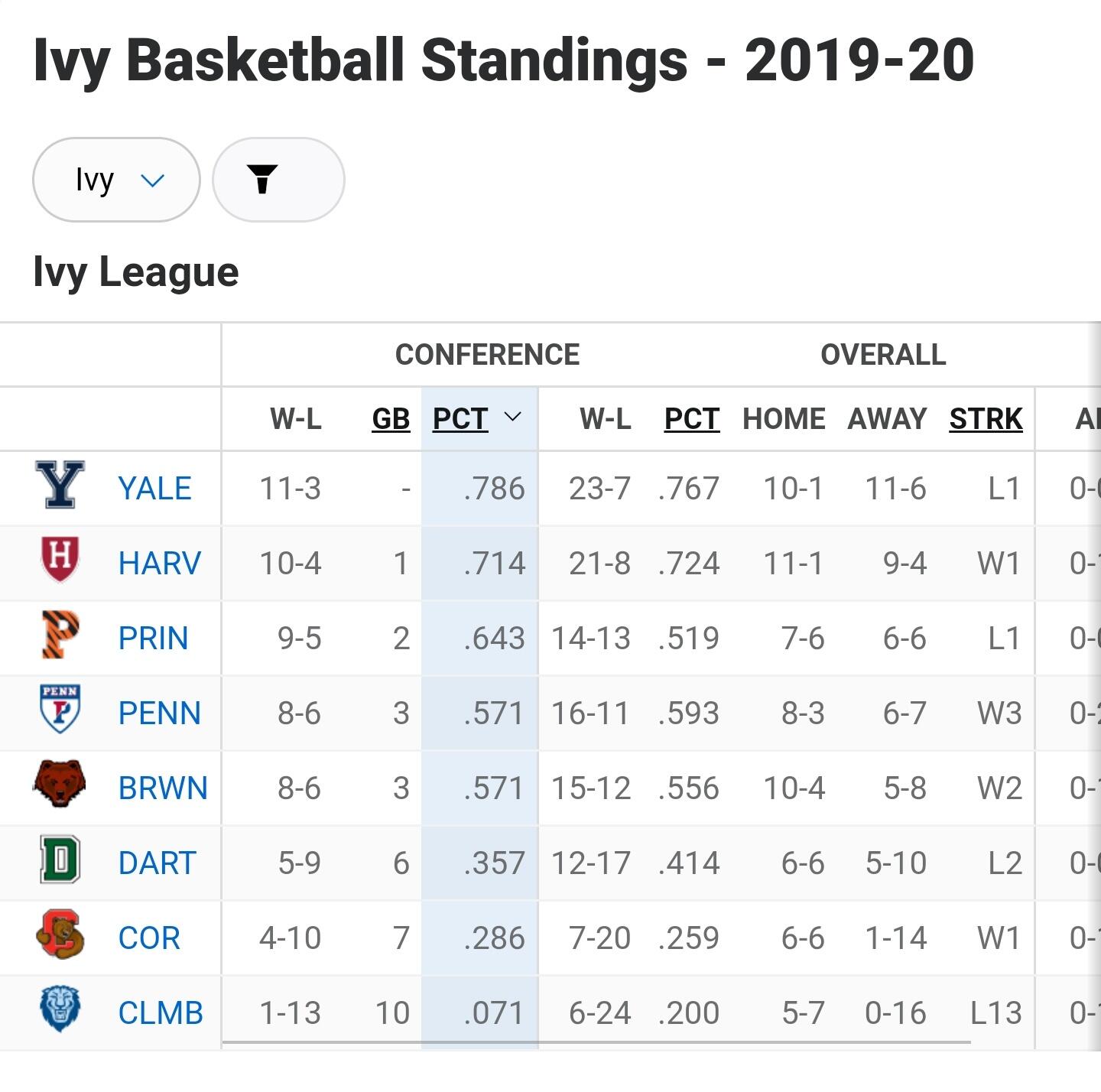The height and width of the screenshot is (1092, 1101).
Task: Sort by conference PCT column arrow
Action: (x=512, y=418)
